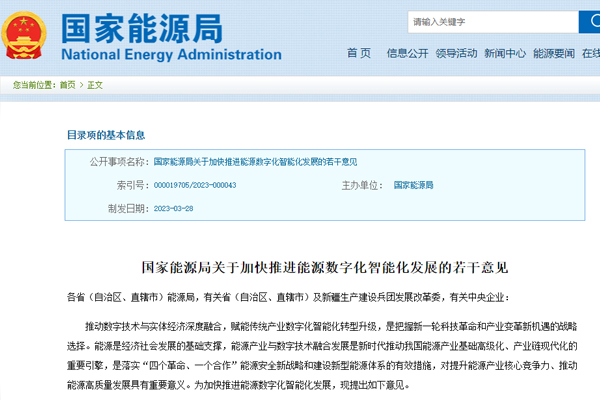The image size is (600, 400).
Task: Focus the keyword search input field
Action: tap(491, 22)
